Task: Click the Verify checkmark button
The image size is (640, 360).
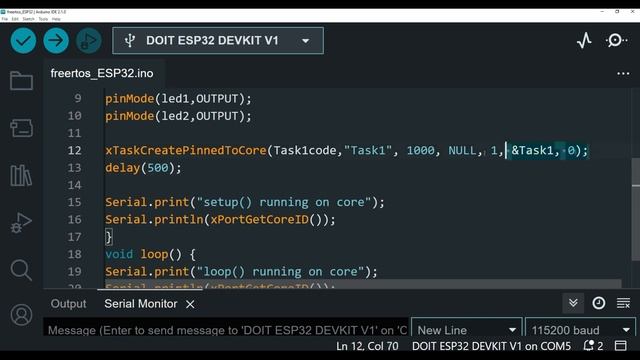Action: pos(23,40)
